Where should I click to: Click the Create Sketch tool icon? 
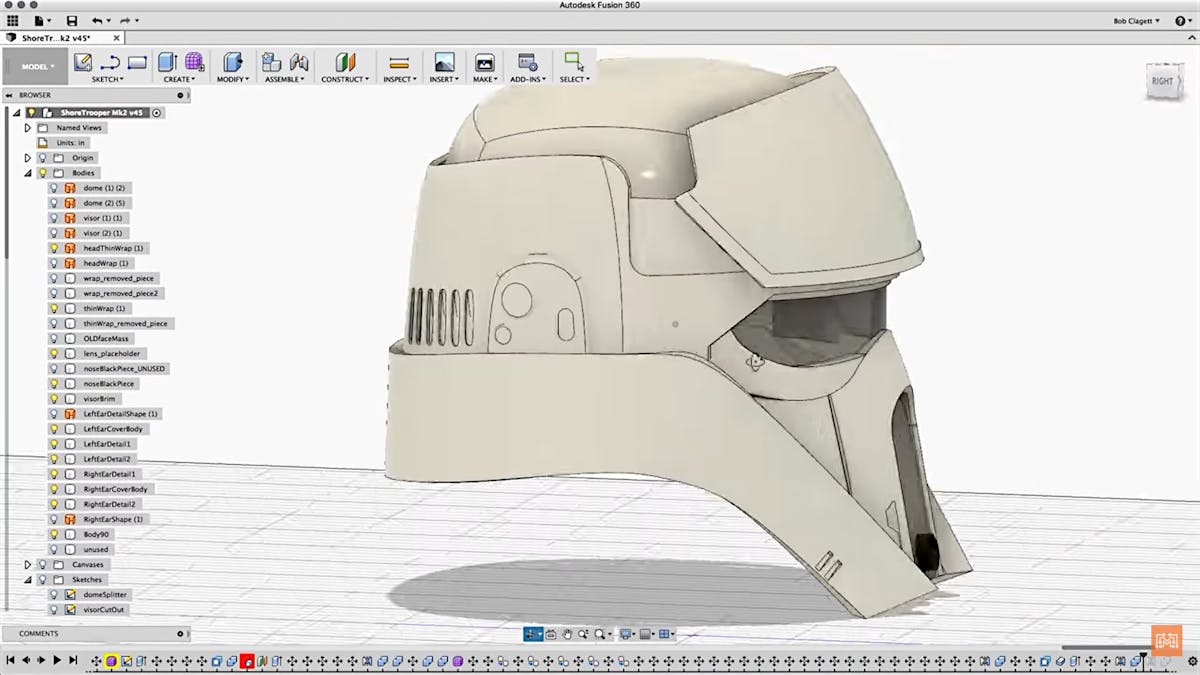[83, 62]
